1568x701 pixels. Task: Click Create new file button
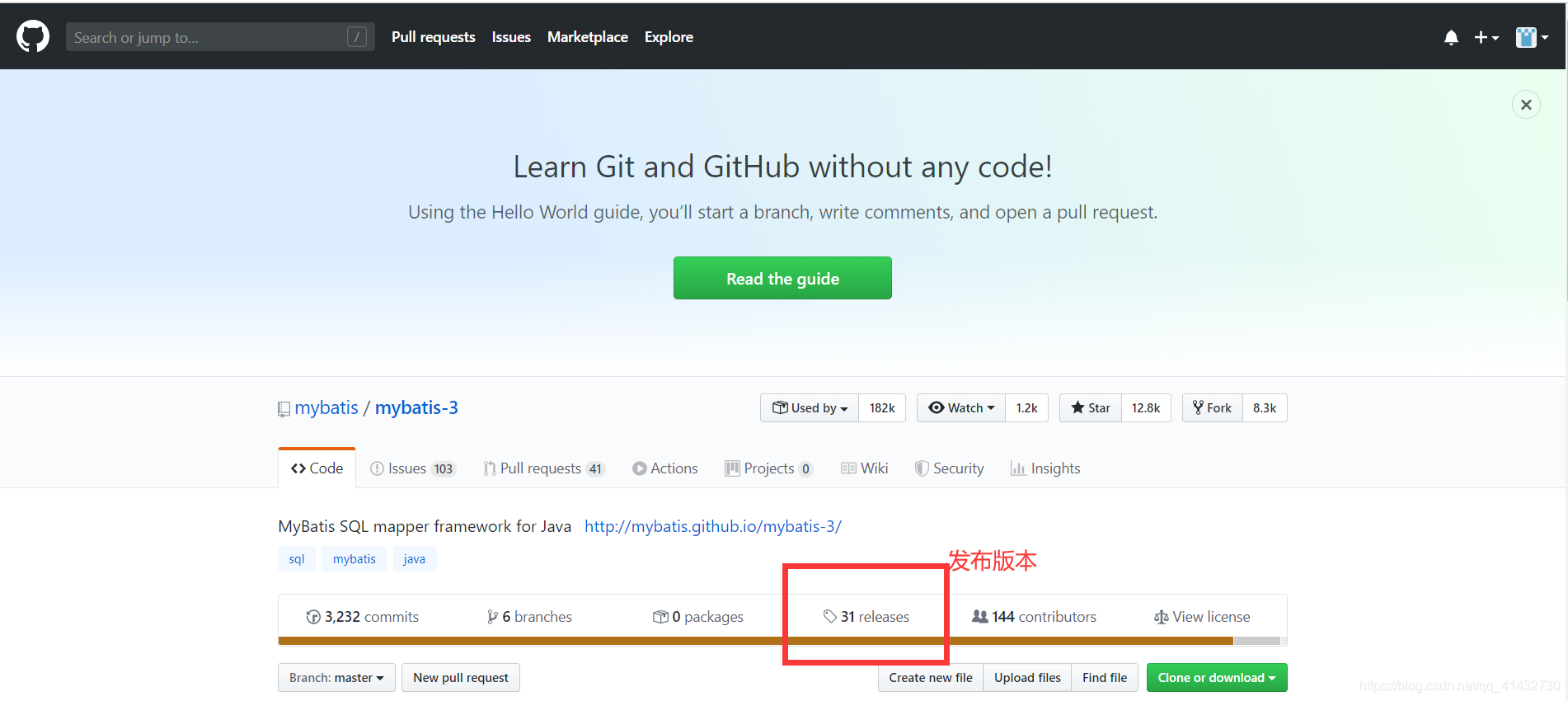(931, 678)
